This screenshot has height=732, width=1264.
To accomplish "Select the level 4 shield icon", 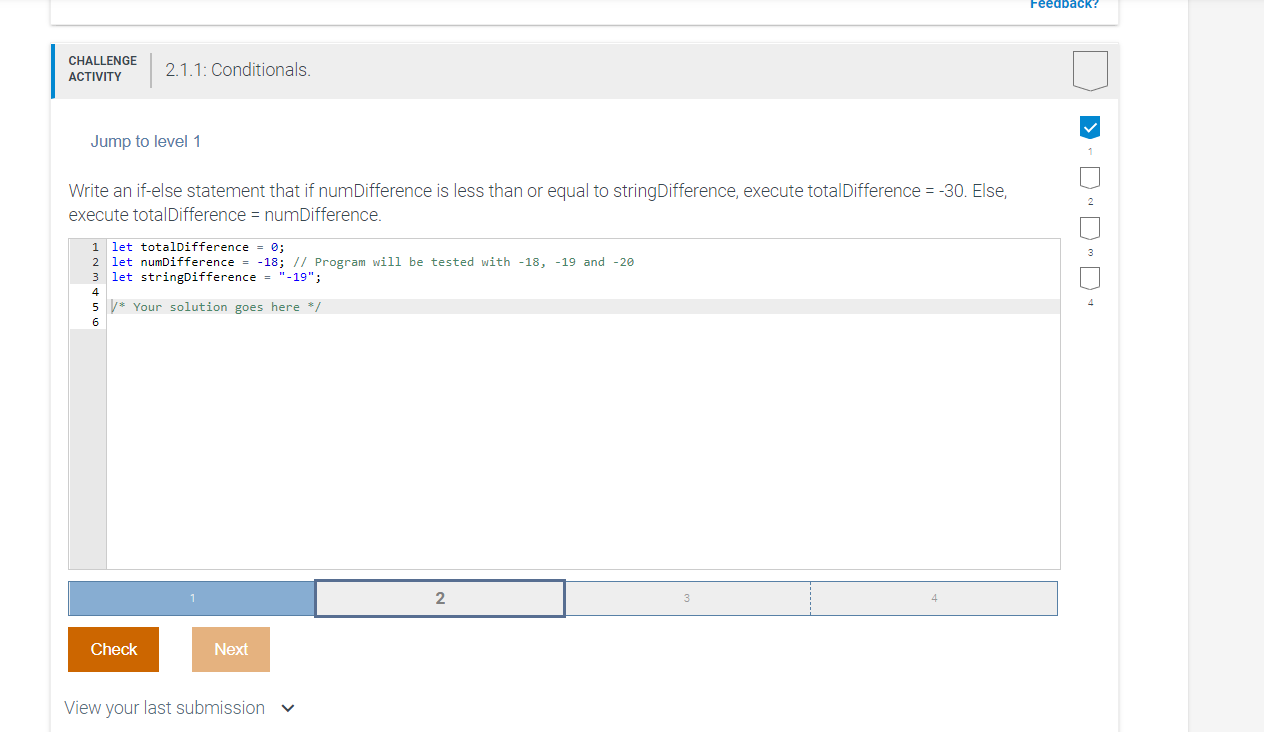I will (x=1089, y=278).
